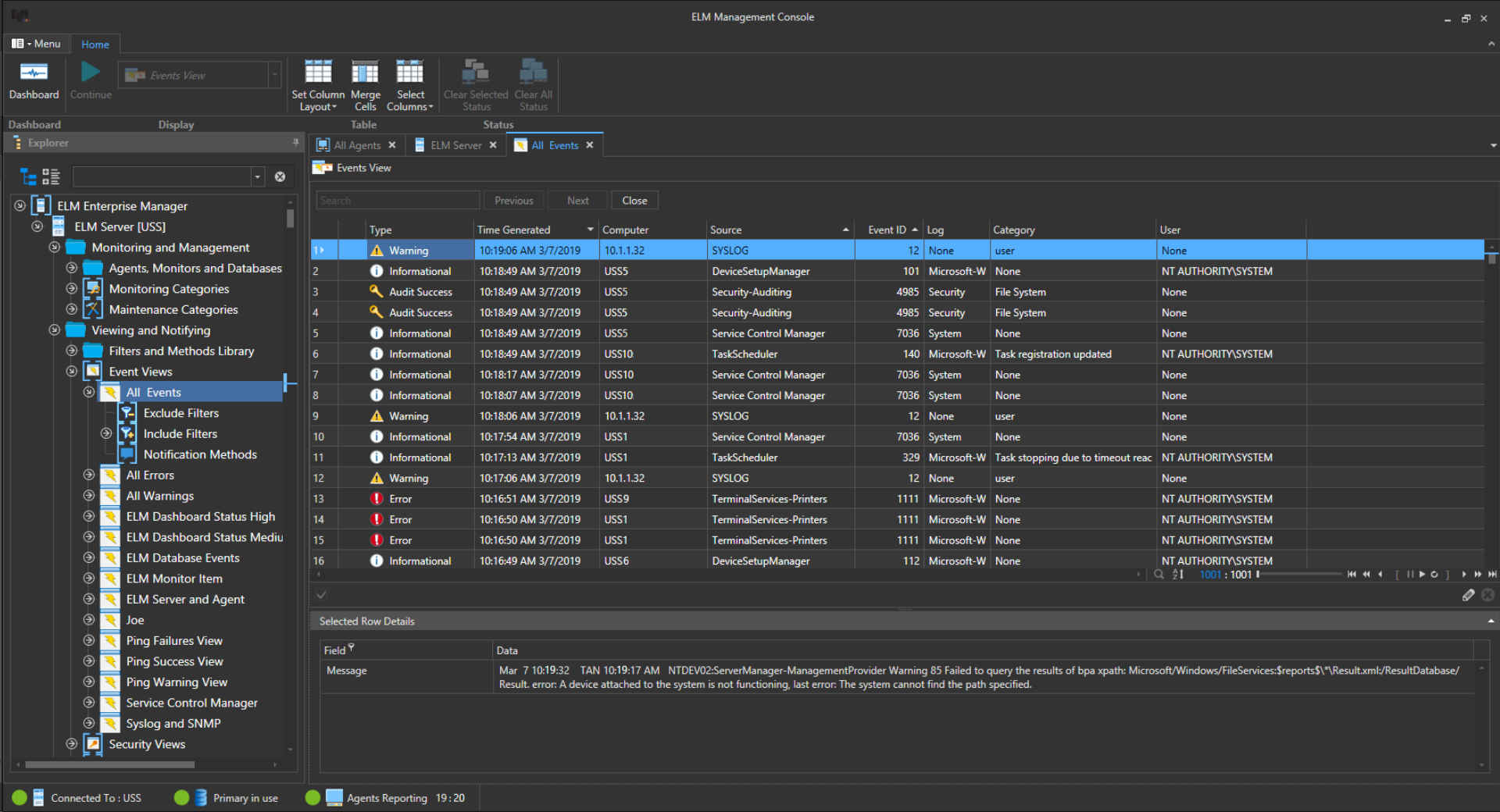Collapse the Viewing and Notifying node
The image size is (1500, 812).
54,330
